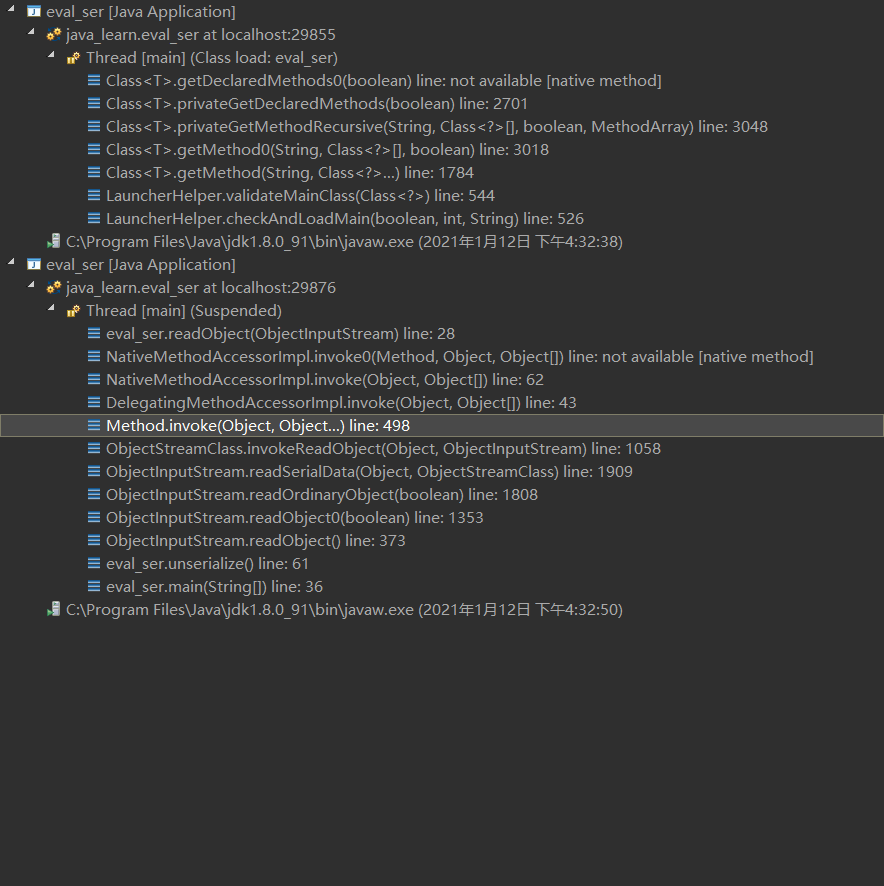Select first 'eval_ser [Java Application]' launch label

(141, 12)
